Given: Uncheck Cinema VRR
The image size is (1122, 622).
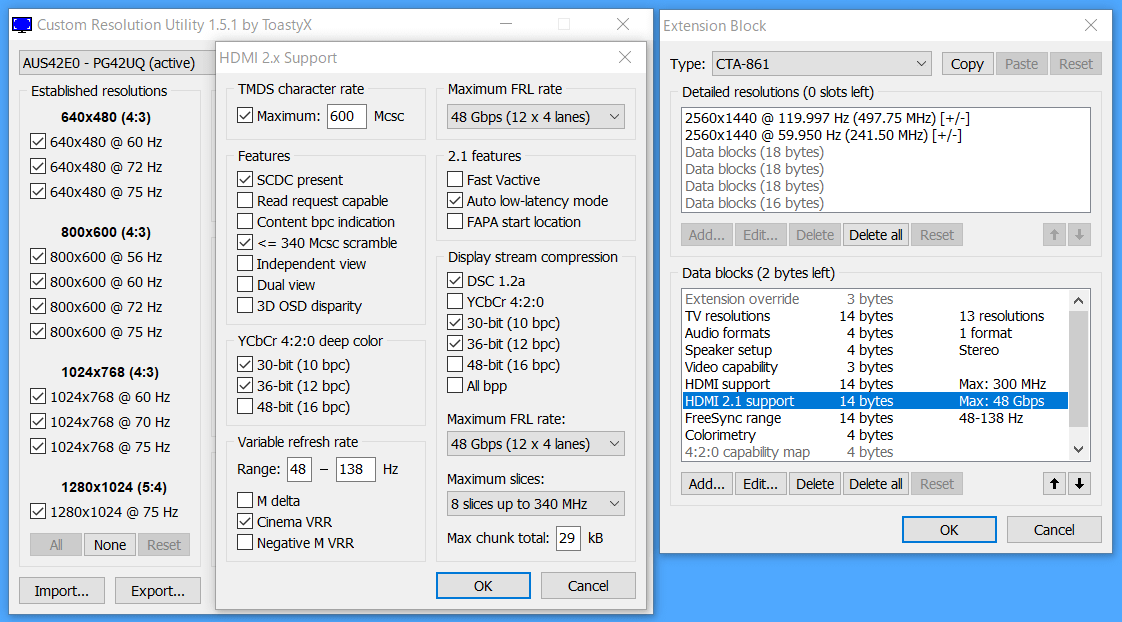Looking at the screenshot, I should click(x=245, y=522).
